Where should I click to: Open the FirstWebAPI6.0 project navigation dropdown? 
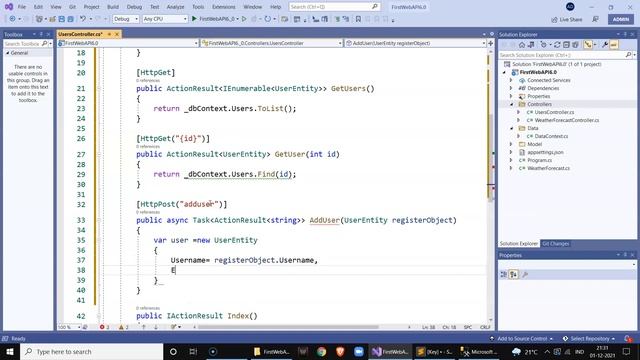coord(128,43)
